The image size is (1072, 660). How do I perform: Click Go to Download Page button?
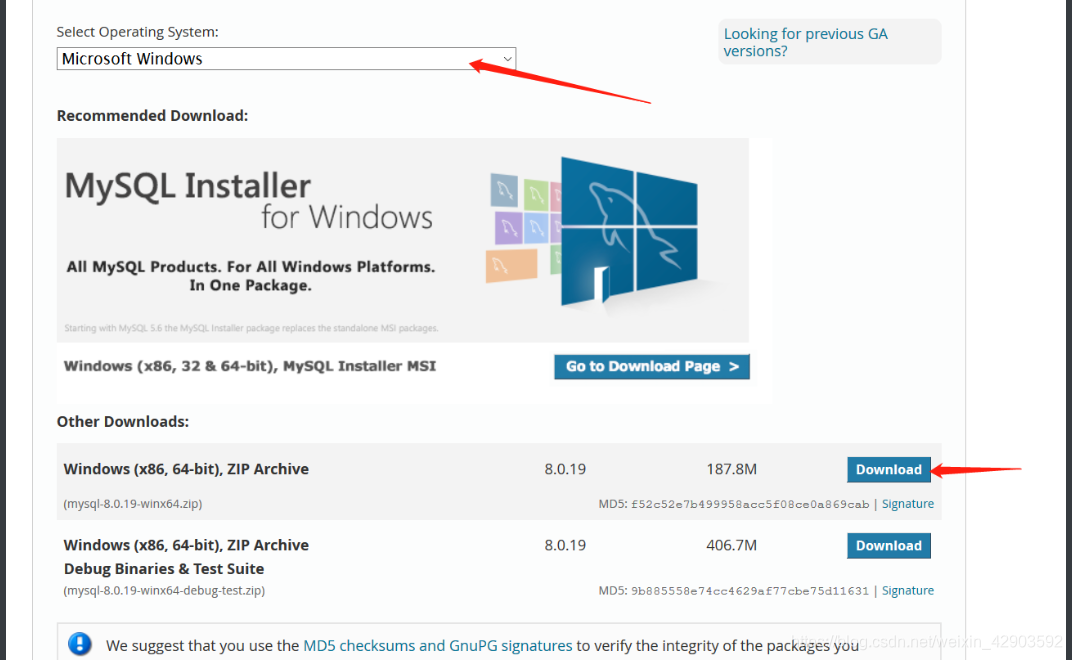click(652, 367)
